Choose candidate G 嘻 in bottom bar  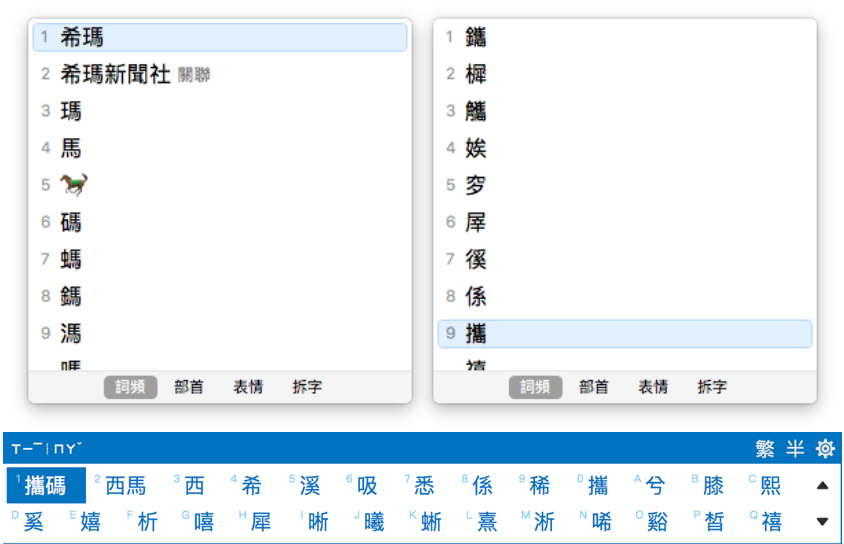pyautogui.click(x=199, y=521)
